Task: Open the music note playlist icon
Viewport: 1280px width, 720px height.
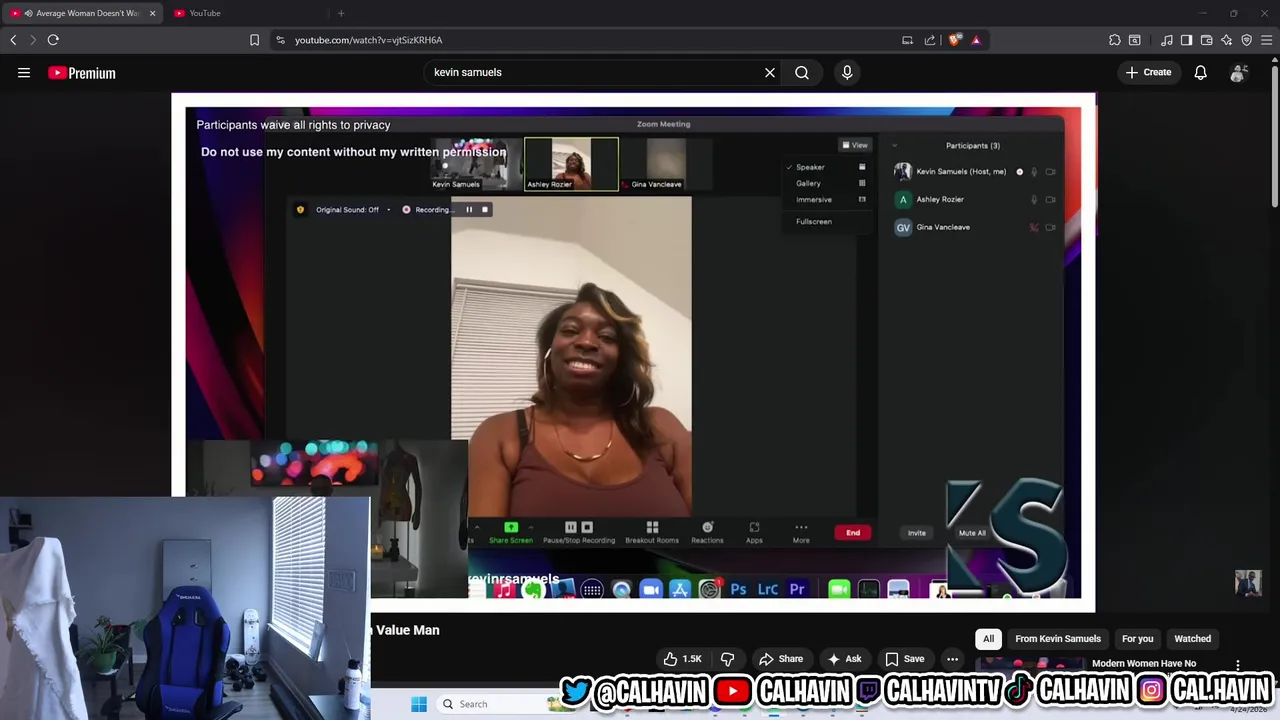Action: point(1167,40)
